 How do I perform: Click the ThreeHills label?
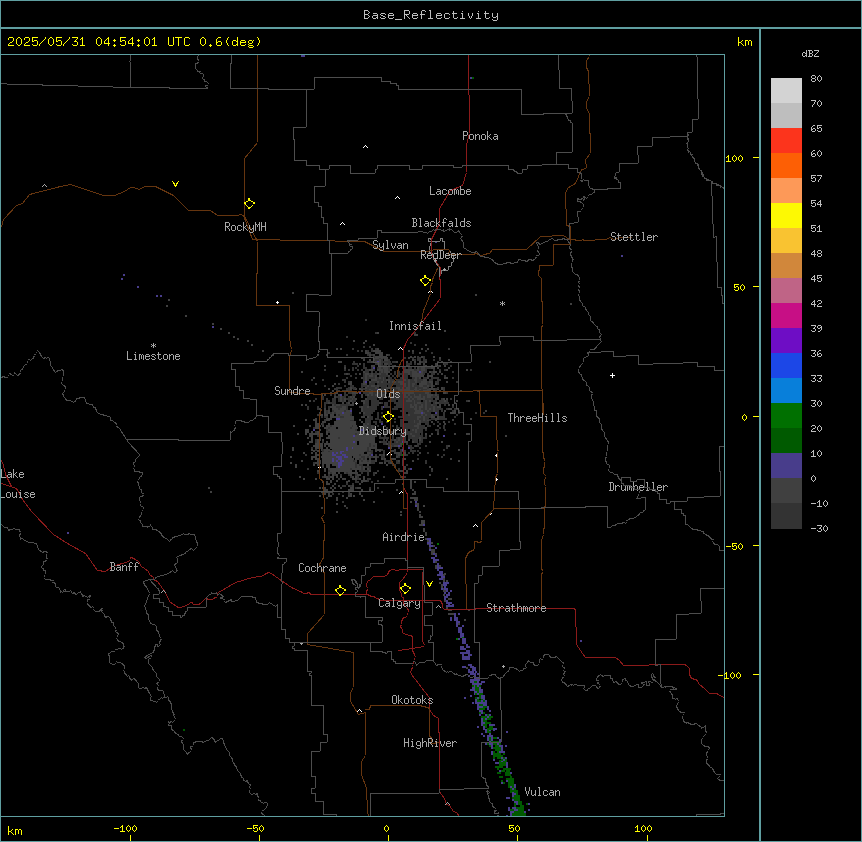pyautogui.click(x=537, y=418)
